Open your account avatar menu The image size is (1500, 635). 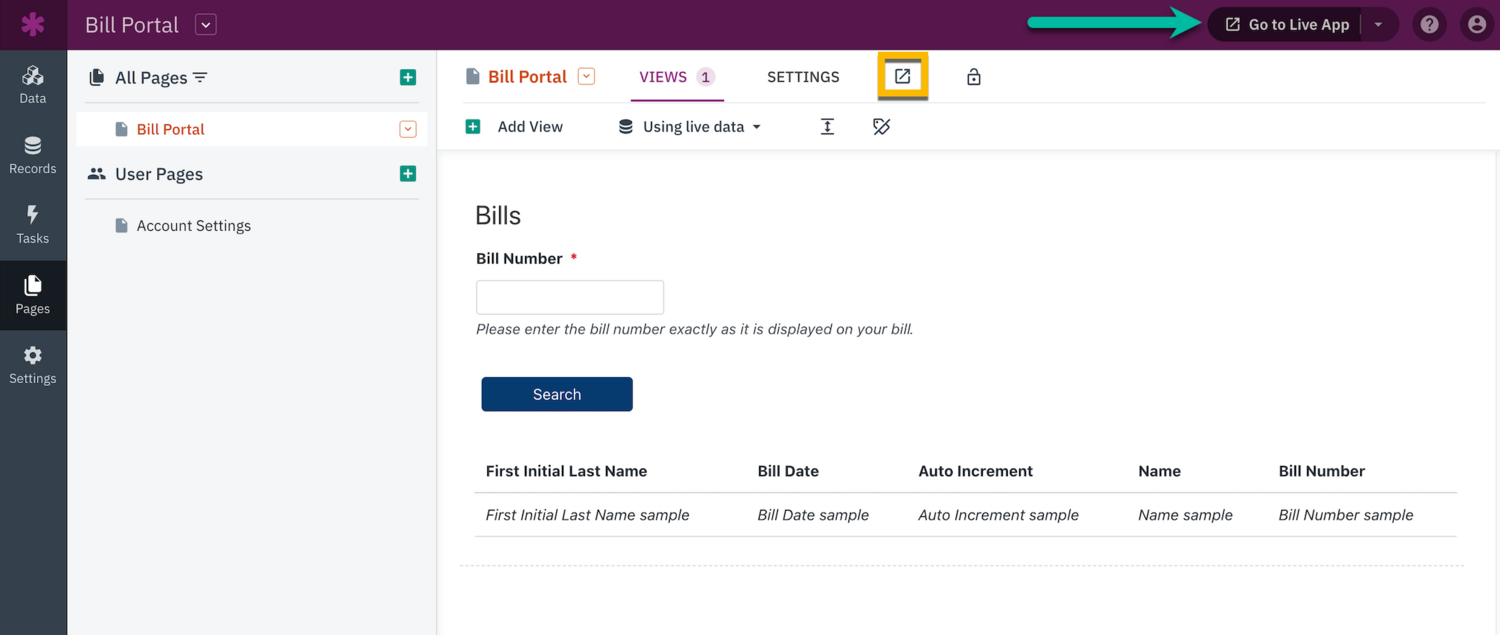coord(1477,24)
